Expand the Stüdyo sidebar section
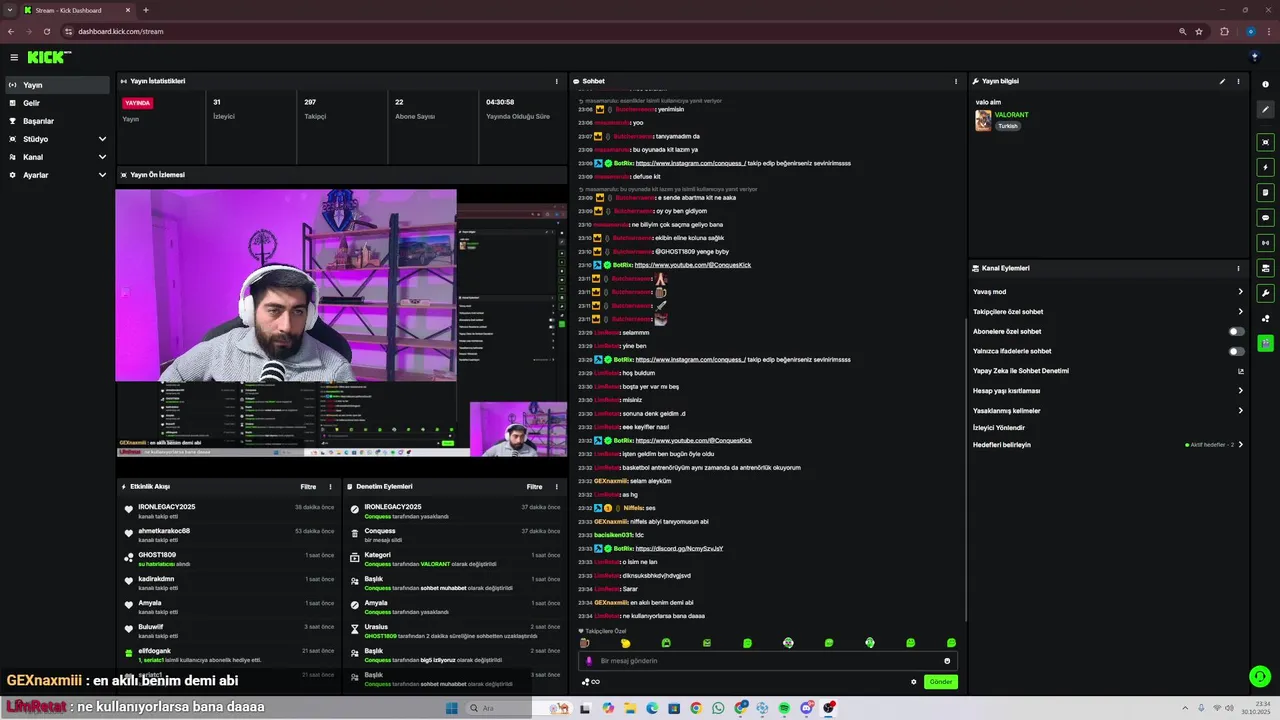Viewport: 1280px width, 720px height. pos(102,139)
